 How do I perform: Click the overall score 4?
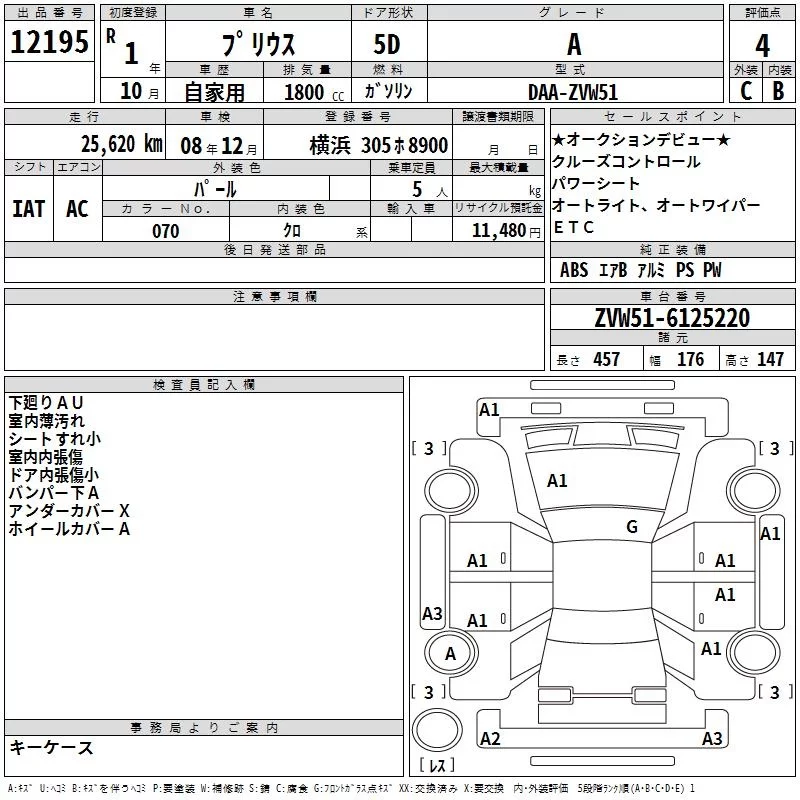(762, 45)
